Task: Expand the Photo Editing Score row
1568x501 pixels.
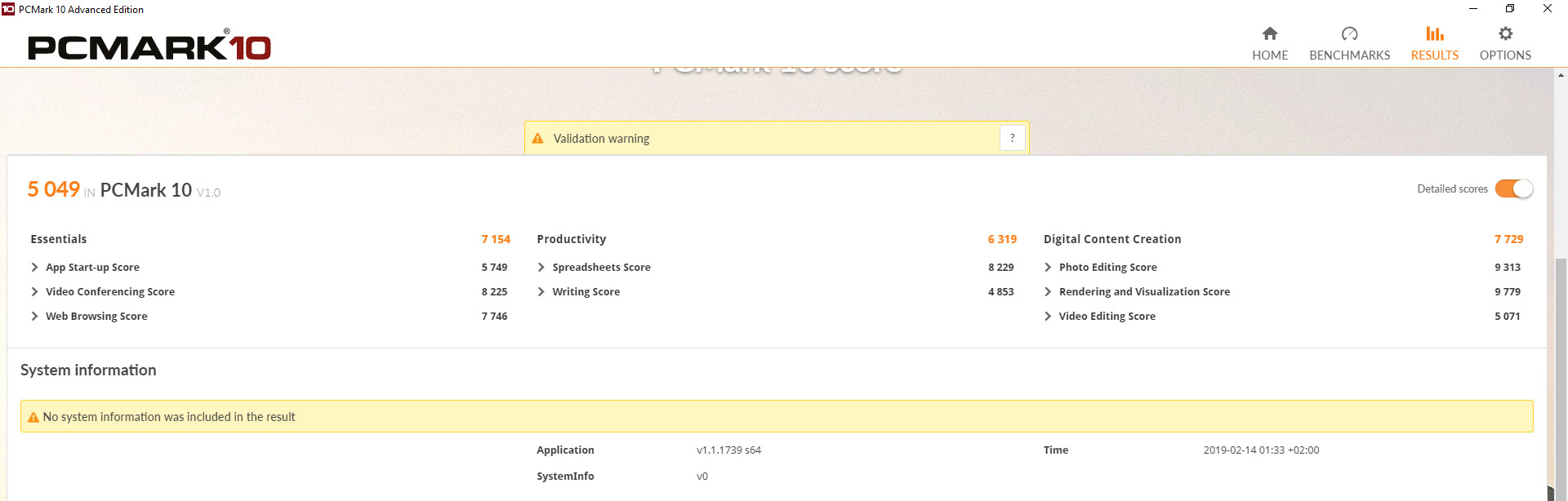Action: coord(1048,267)
